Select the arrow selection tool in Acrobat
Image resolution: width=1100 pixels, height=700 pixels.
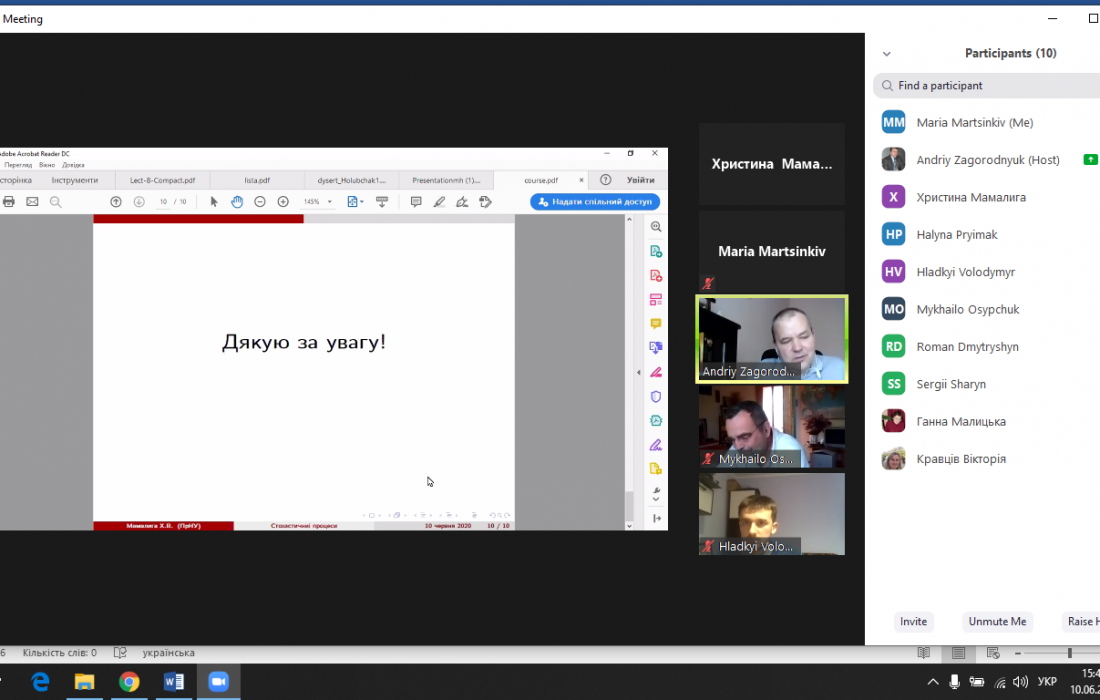click(x=214, y=202)
